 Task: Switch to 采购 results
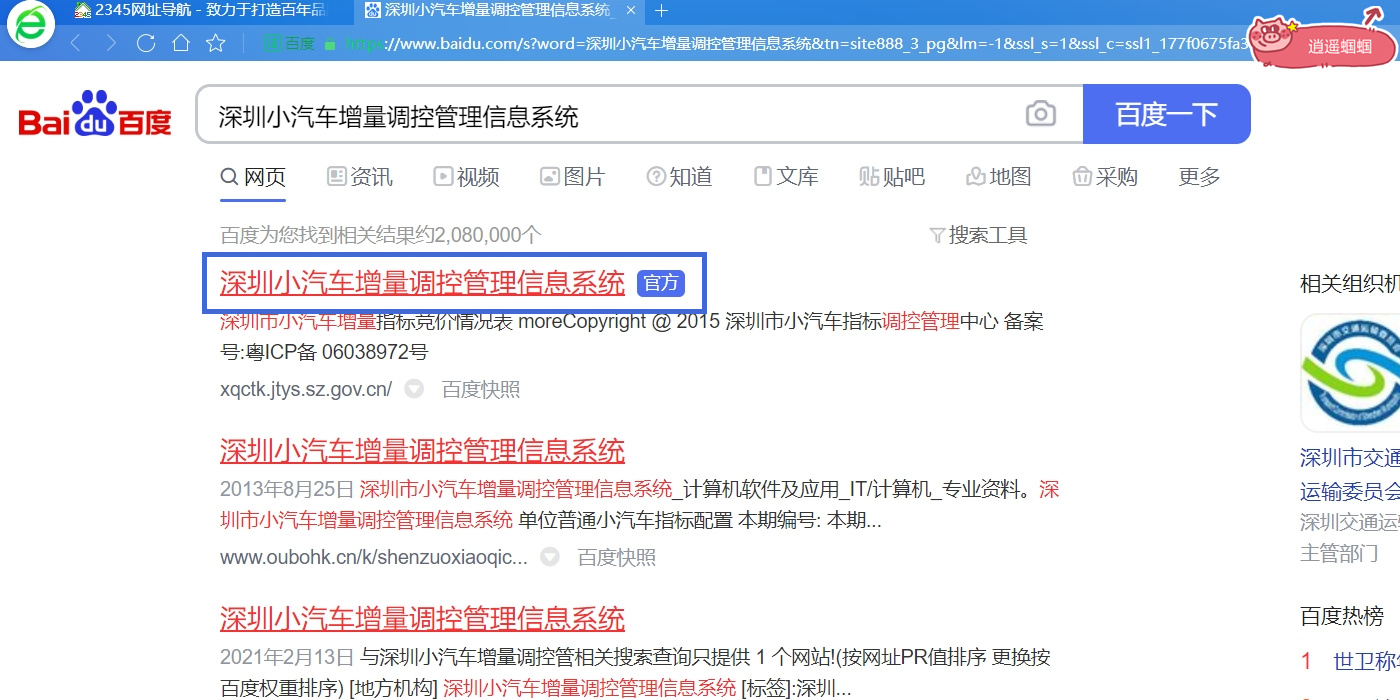tap(1105, 177)
